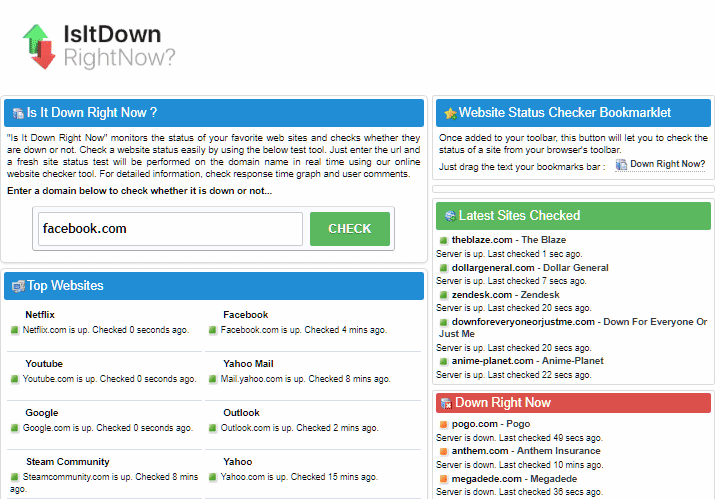Viewport: 715px width, 499px height.
Task: Click green status icon beside Youtube.com is up
Action: click(15, 379)
